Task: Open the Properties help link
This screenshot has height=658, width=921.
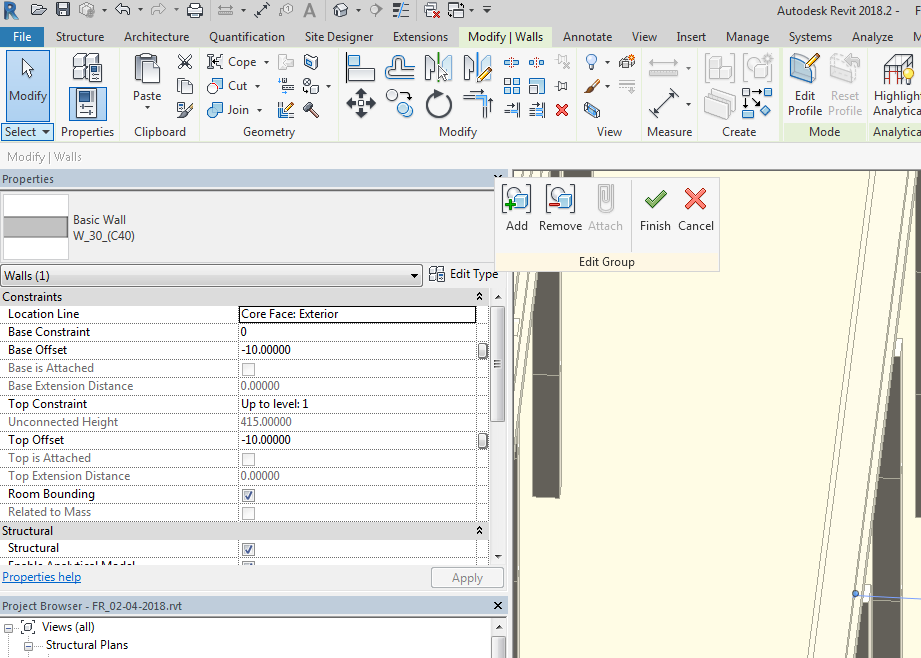Action: click(42, 577)
